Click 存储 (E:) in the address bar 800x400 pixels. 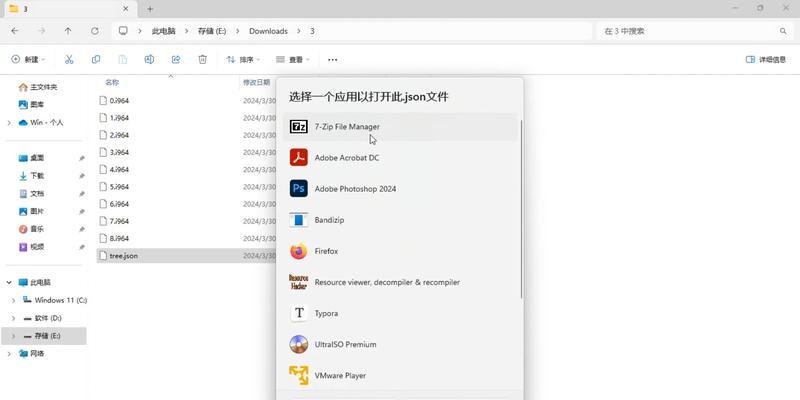point(212,31)
